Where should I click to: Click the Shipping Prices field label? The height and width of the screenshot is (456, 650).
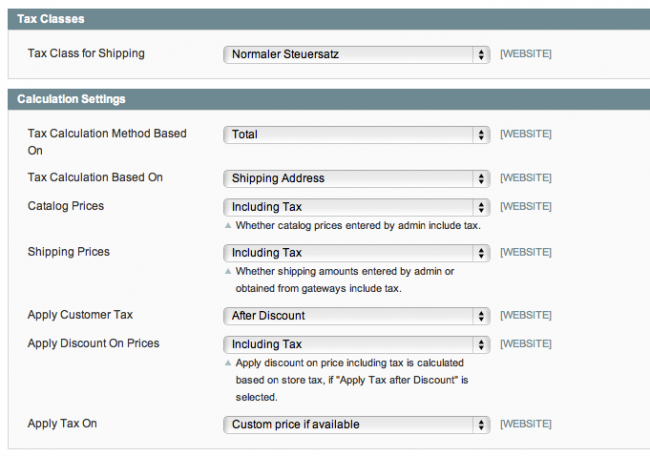coord(68,252)
